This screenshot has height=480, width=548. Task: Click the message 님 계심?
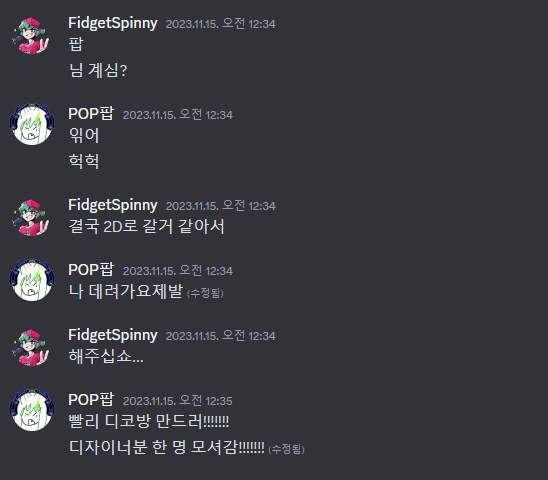(98, 70)
